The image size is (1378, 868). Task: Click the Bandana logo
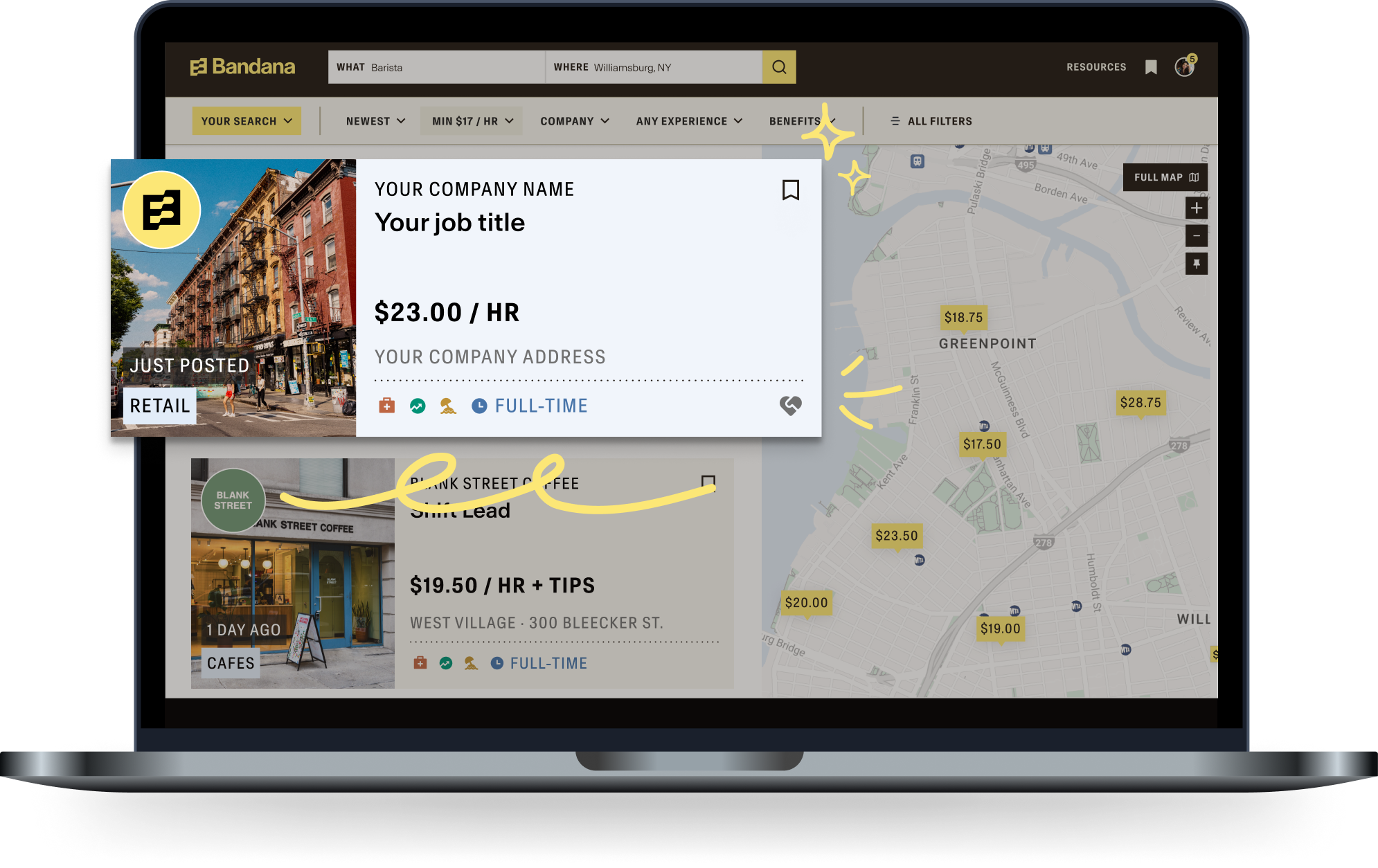click(242, 67)
